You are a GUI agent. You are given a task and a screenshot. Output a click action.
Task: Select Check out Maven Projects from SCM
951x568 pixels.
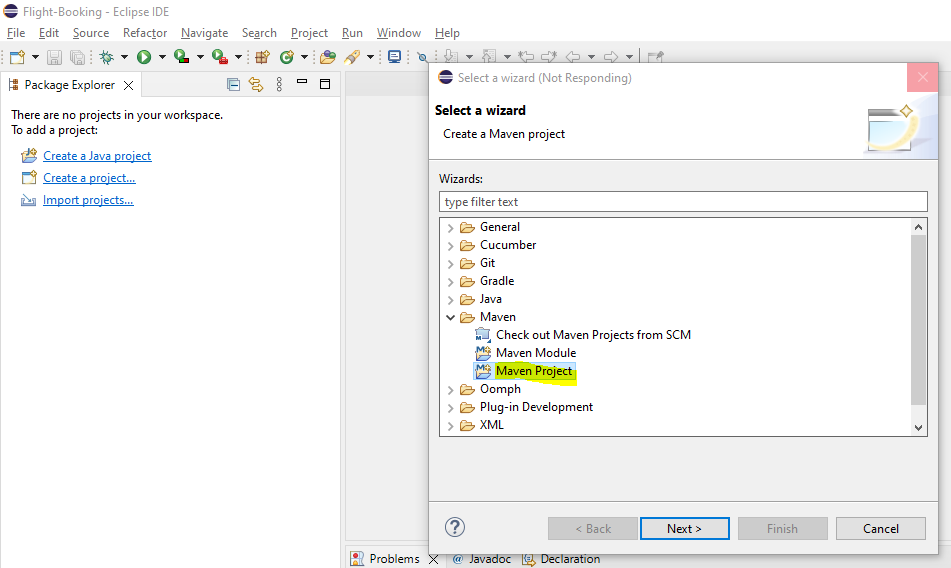593,335
